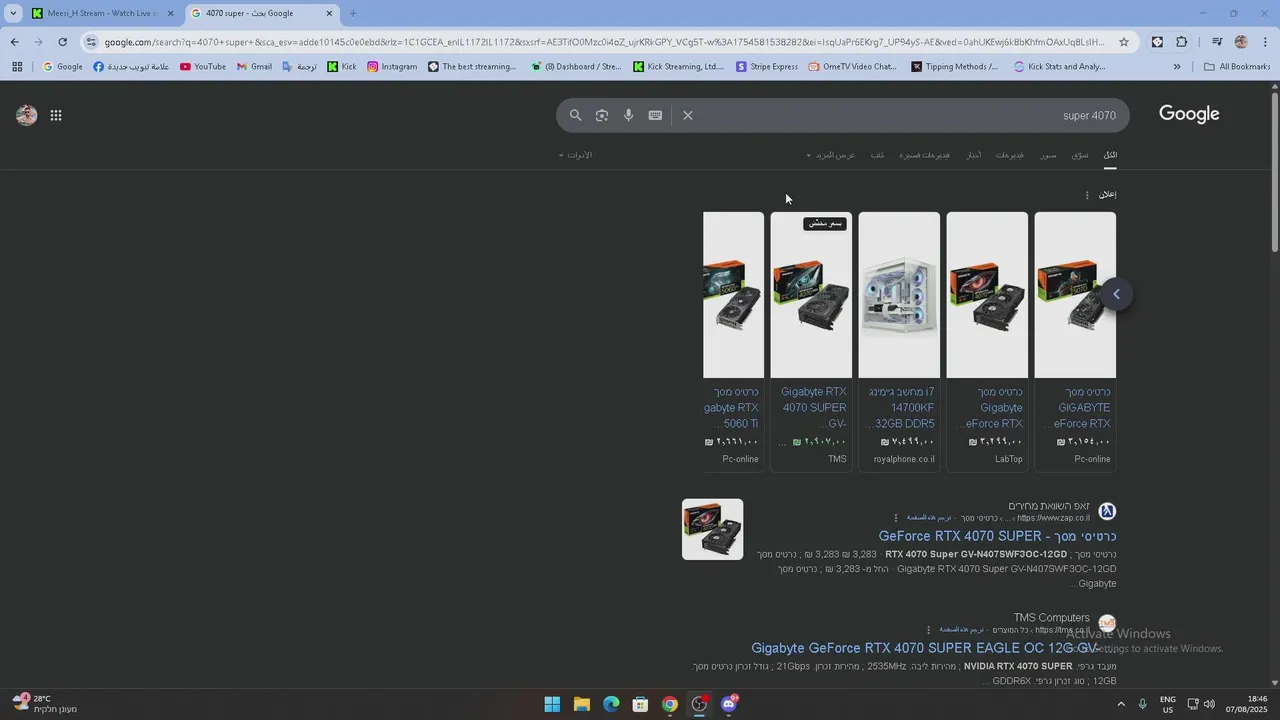Click translate-page link on zap.co.il result
This screenshot has height=720, width=1280.
tap(929, 518)
